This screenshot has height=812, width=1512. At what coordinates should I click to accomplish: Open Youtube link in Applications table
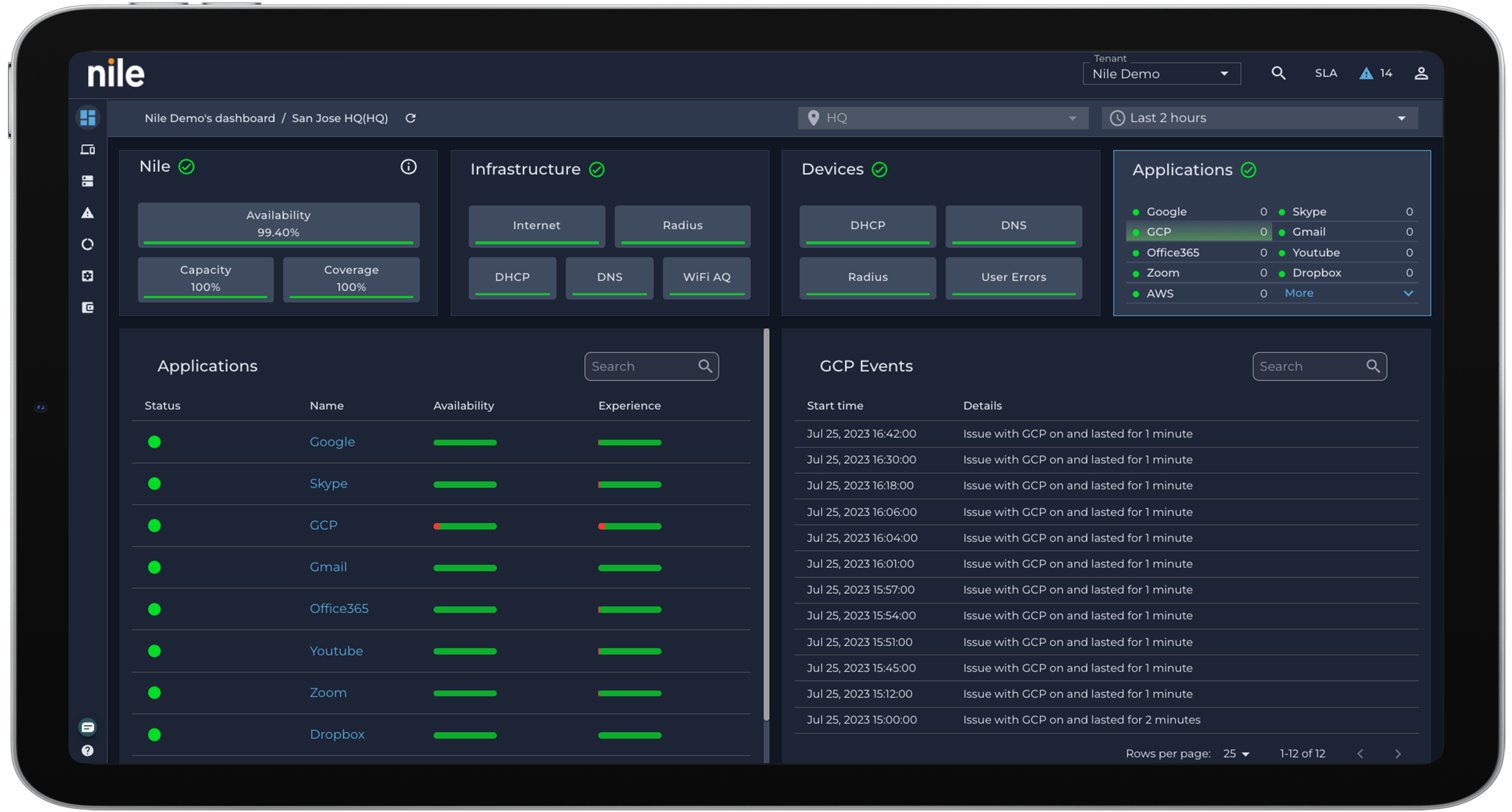point(336,650)
